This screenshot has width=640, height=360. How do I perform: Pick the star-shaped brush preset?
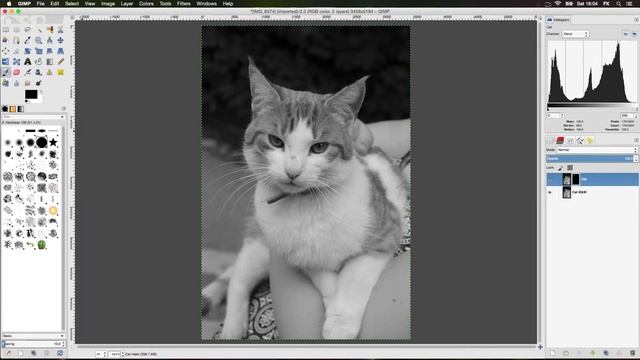(53, 142)
